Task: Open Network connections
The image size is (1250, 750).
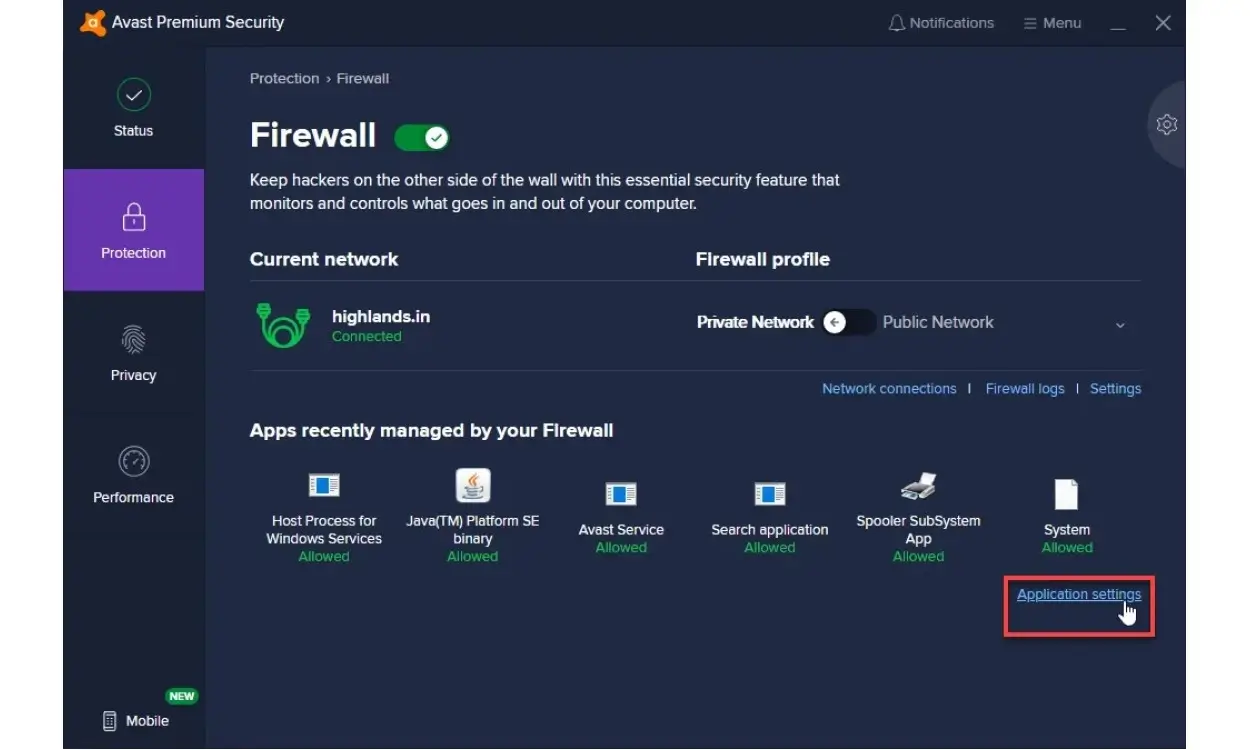Action: click(888, 388)
